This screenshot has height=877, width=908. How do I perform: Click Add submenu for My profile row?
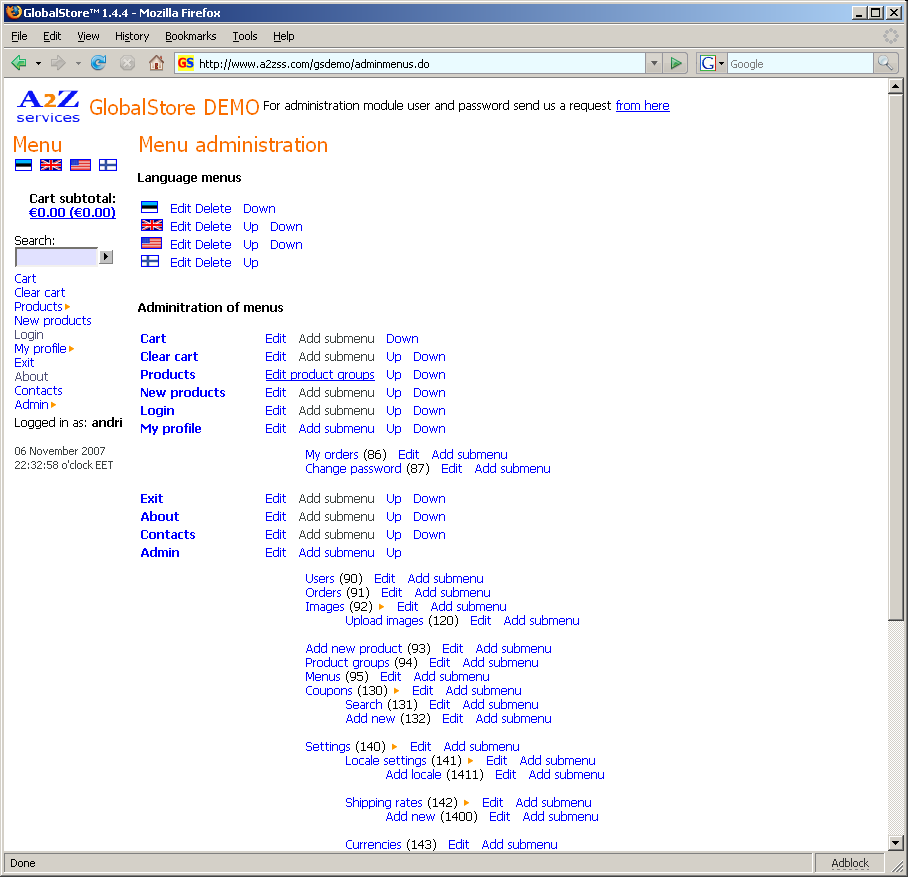pyautogui.click(x=336, y=429)
